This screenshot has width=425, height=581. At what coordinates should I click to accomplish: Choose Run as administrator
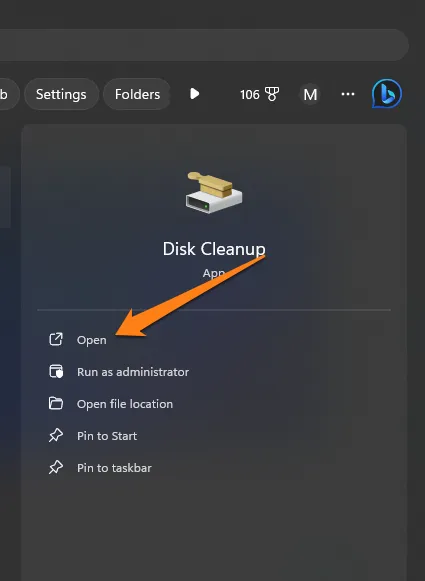(x=133, y=372)
